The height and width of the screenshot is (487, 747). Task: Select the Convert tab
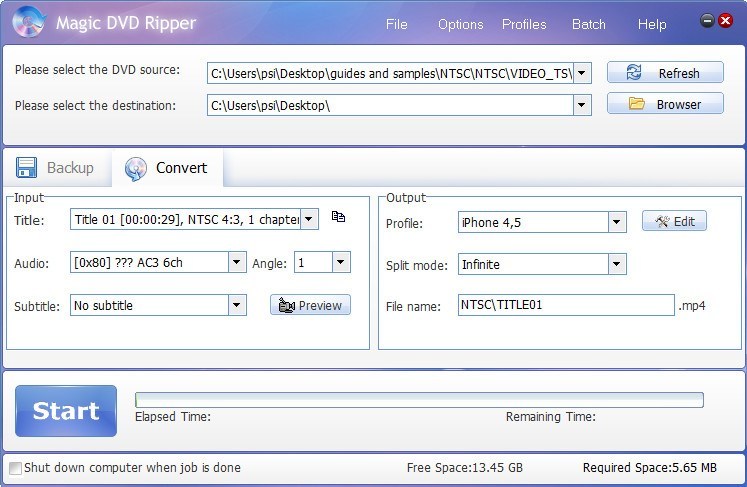tap(167, 168)
